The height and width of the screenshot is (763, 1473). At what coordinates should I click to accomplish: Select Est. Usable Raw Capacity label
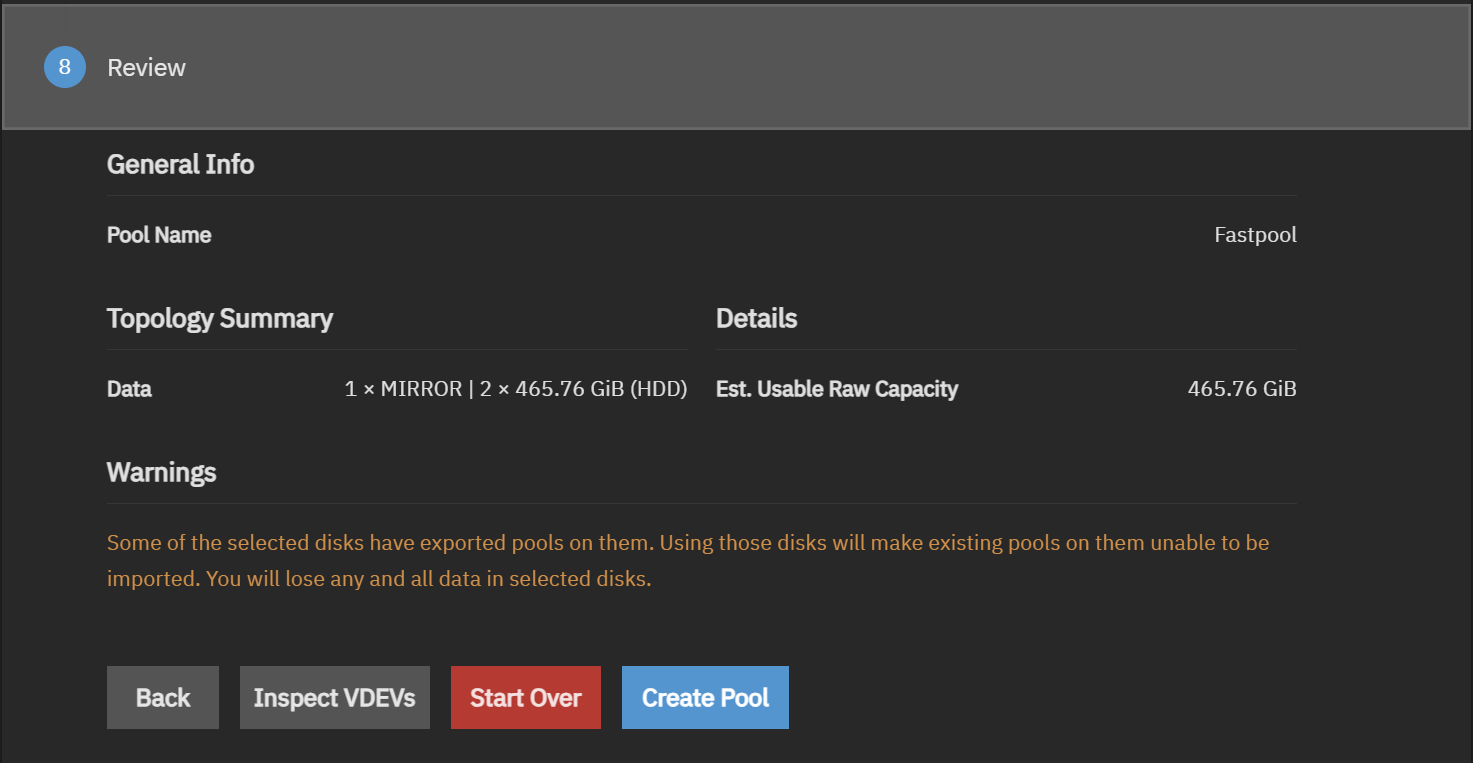837,389
